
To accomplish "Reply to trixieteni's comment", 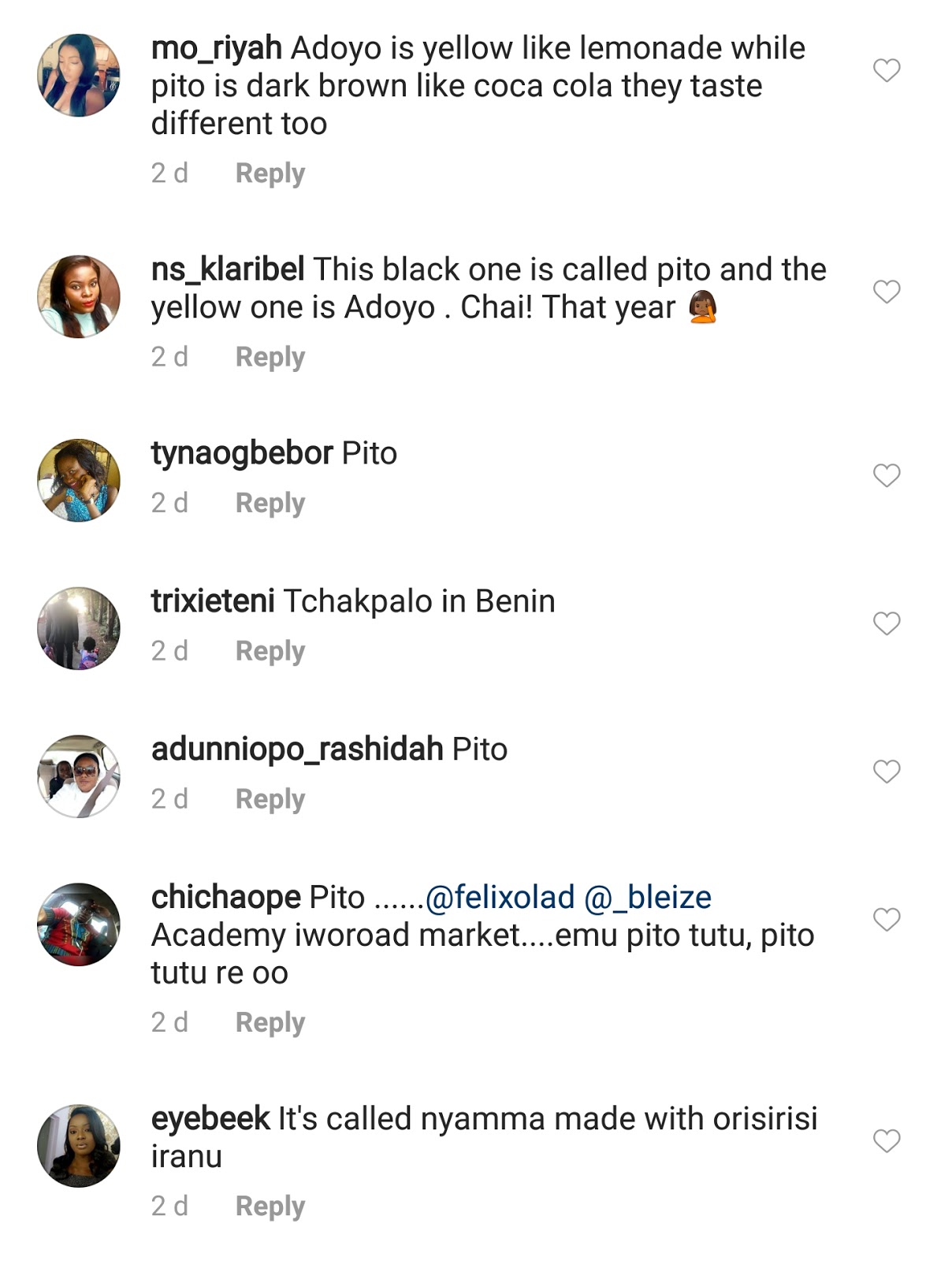I will click(x=270, y=651).
